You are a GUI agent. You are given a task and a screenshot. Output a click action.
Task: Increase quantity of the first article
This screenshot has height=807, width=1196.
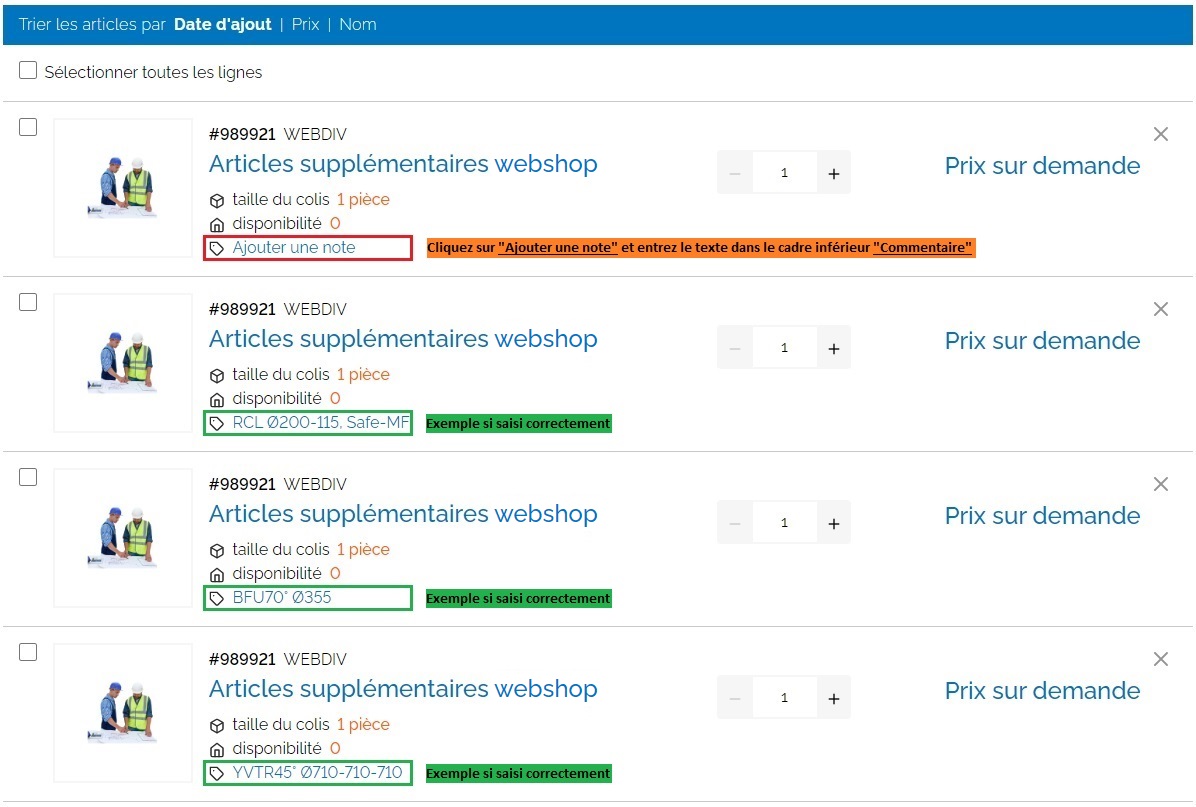pos(834,173)
